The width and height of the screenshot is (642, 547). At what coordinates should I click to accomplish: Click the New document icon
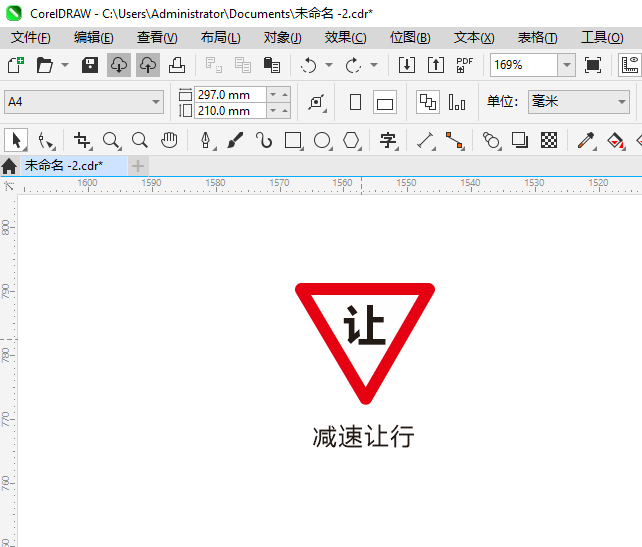coord(16,65)
